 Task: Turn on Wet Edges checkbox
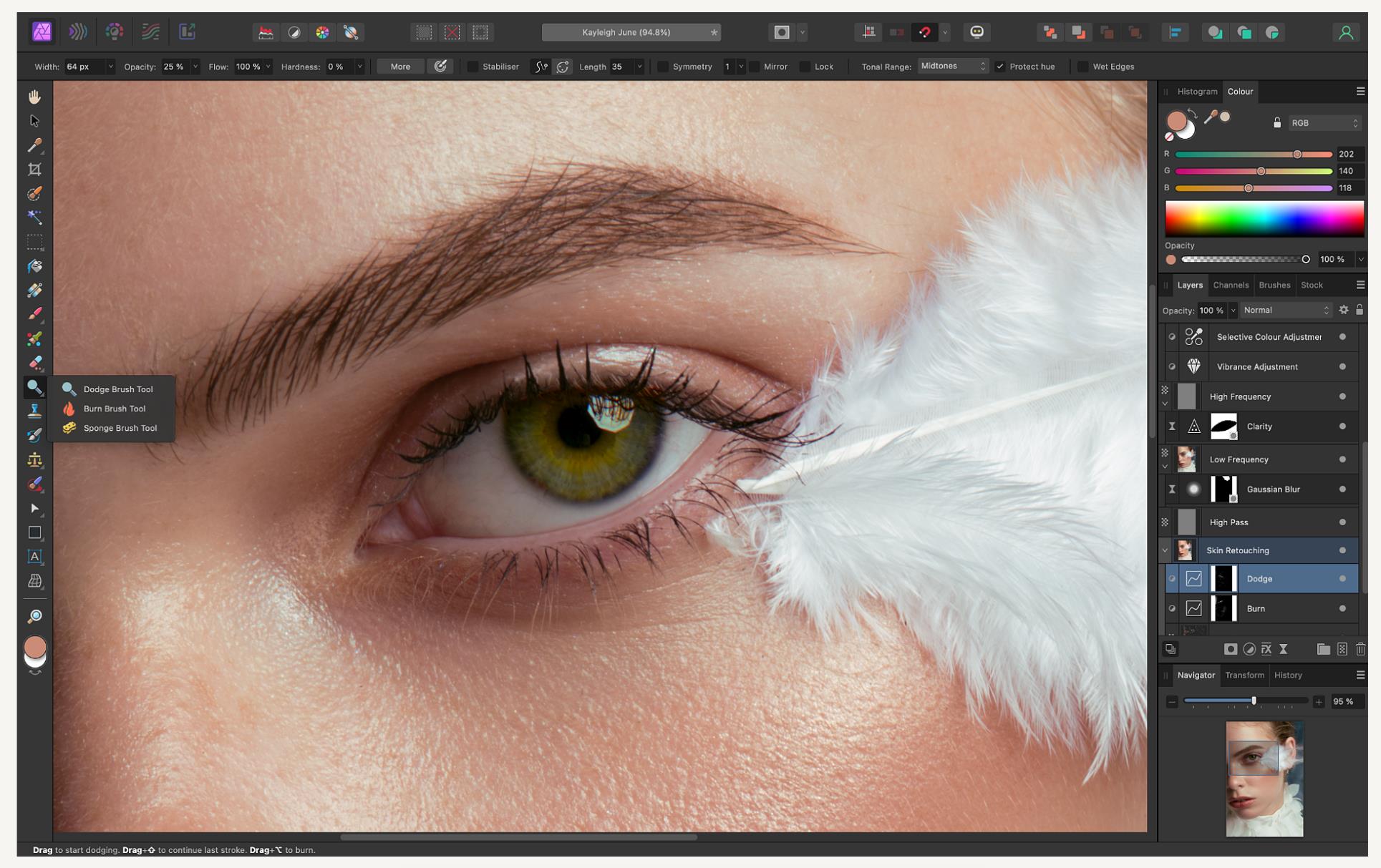(1082, 67)
